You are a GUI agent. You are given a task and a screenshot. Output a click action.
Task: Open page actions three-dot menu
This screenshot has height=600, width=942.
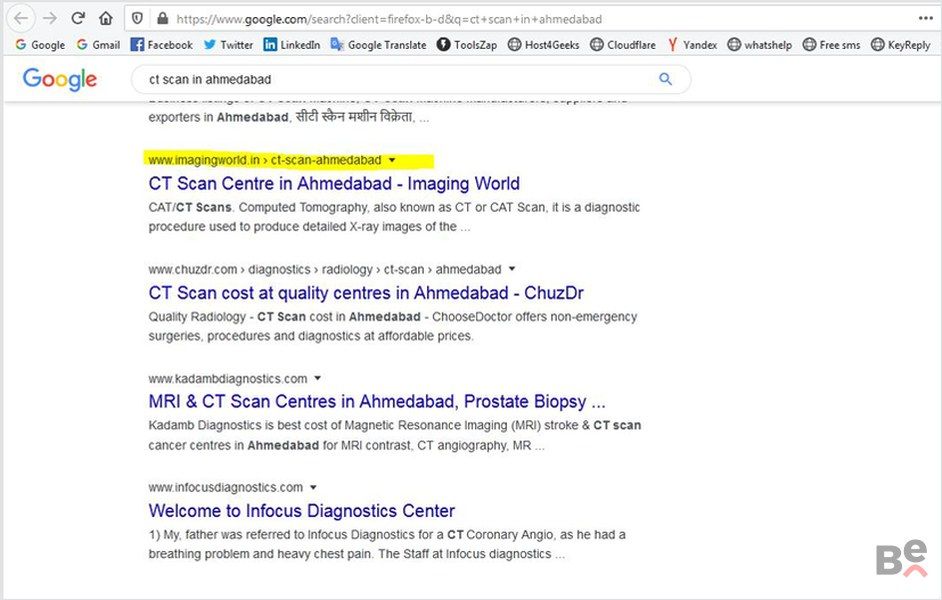(926, 18)
